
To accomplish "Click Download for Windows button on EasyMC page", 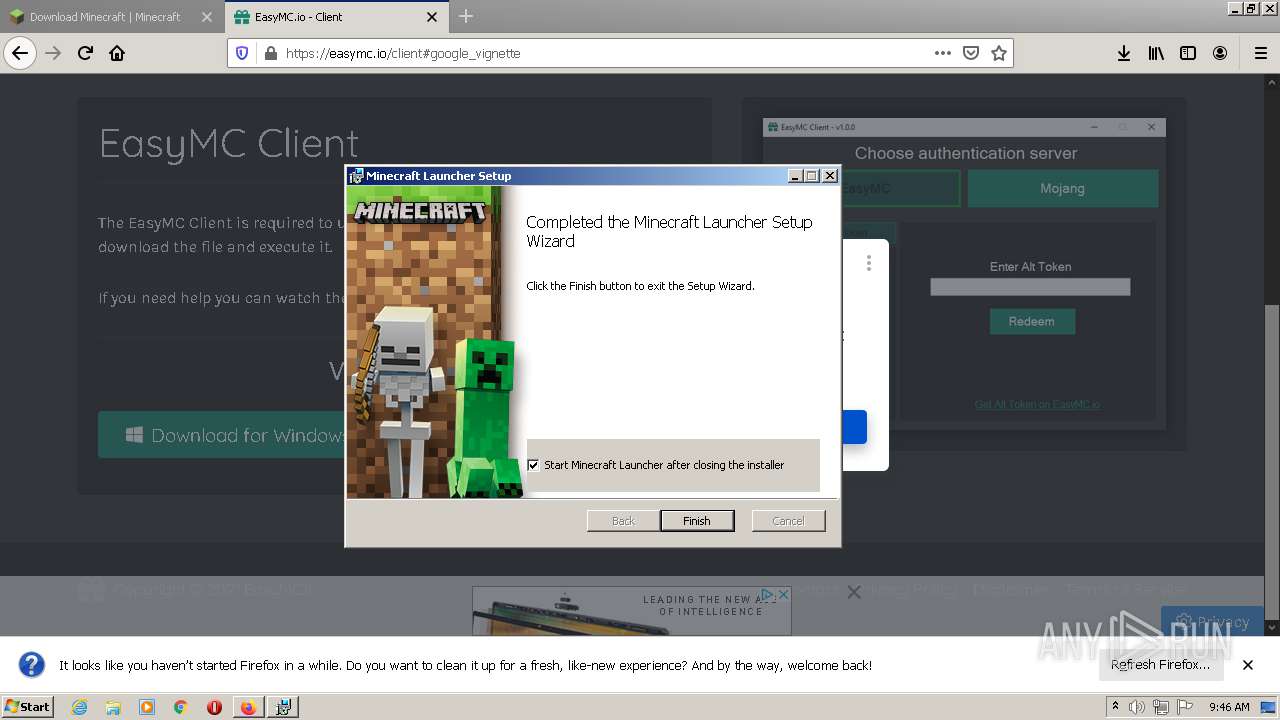I will coord(222,435).
